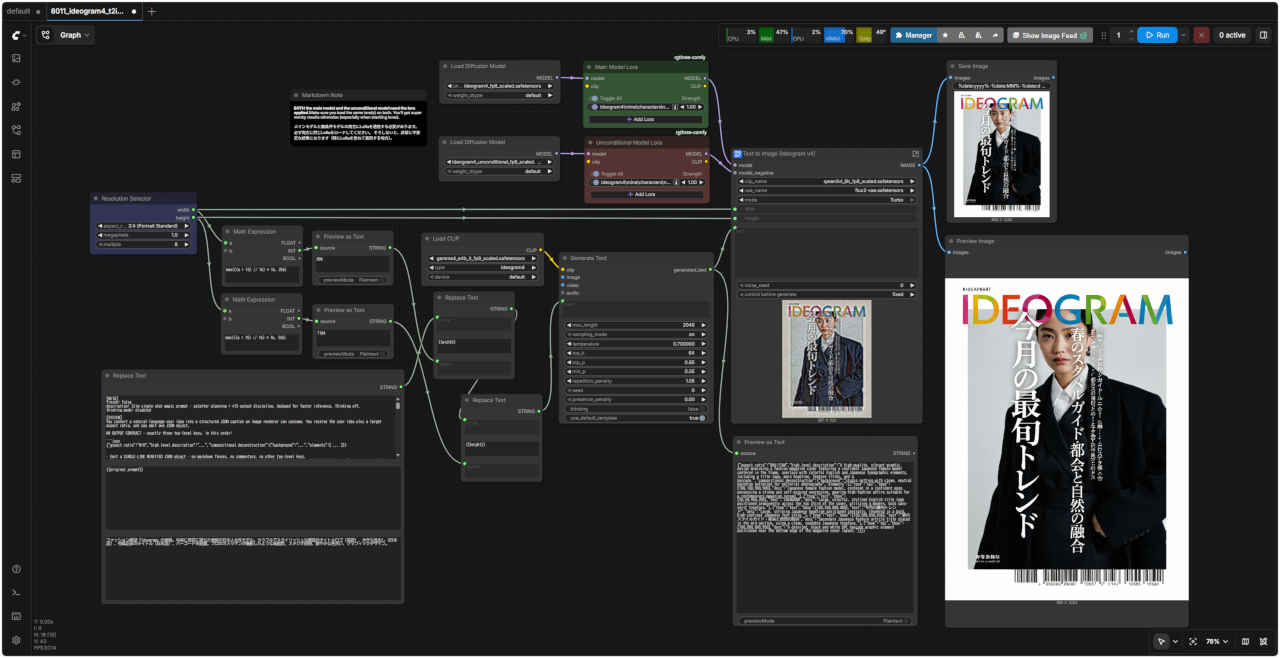Open the fifth left sidebar icon panel

point(16,130)
